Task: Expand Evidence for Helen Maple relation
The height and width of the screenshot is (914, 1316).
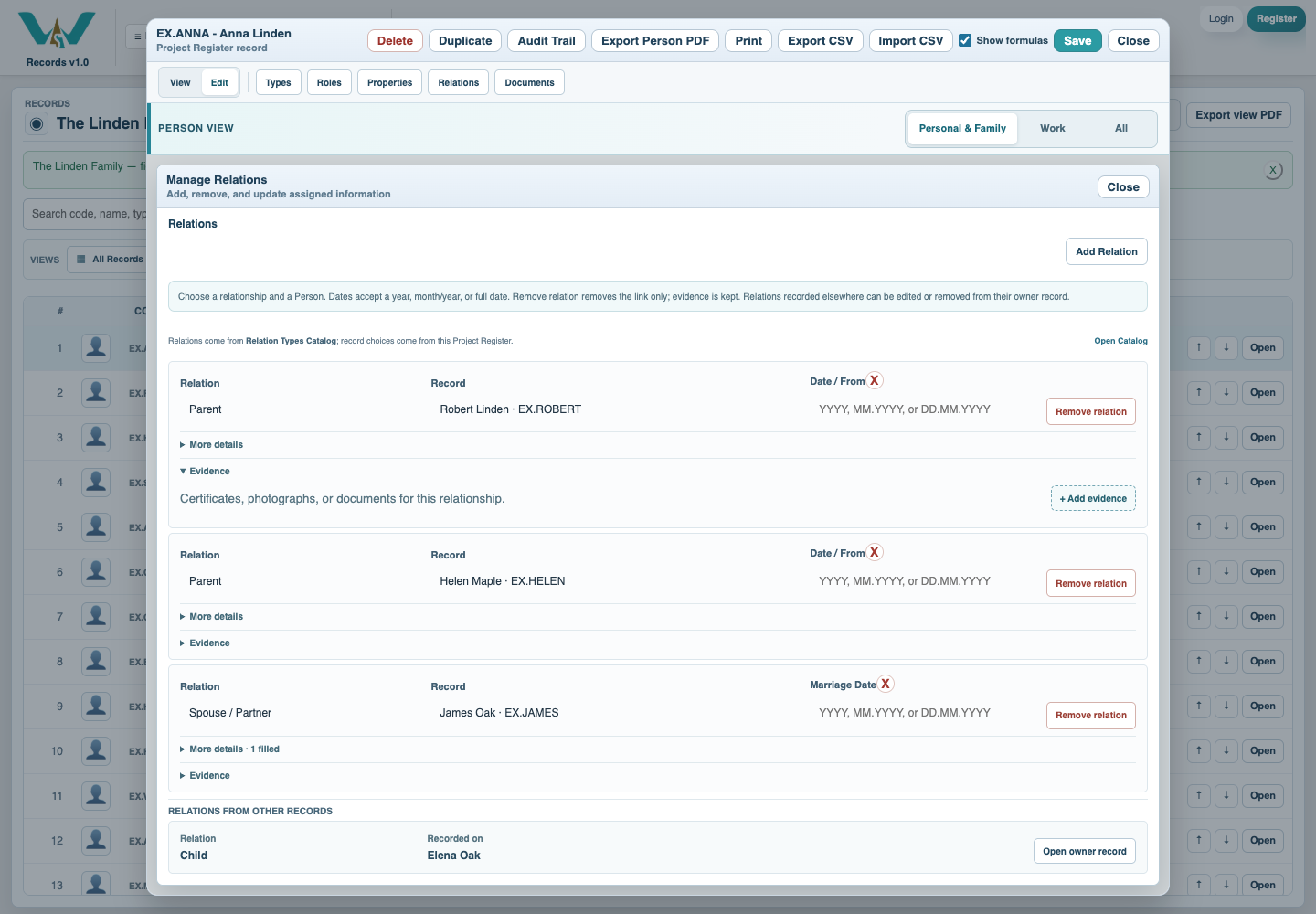Action: click(x=206, y=643)
